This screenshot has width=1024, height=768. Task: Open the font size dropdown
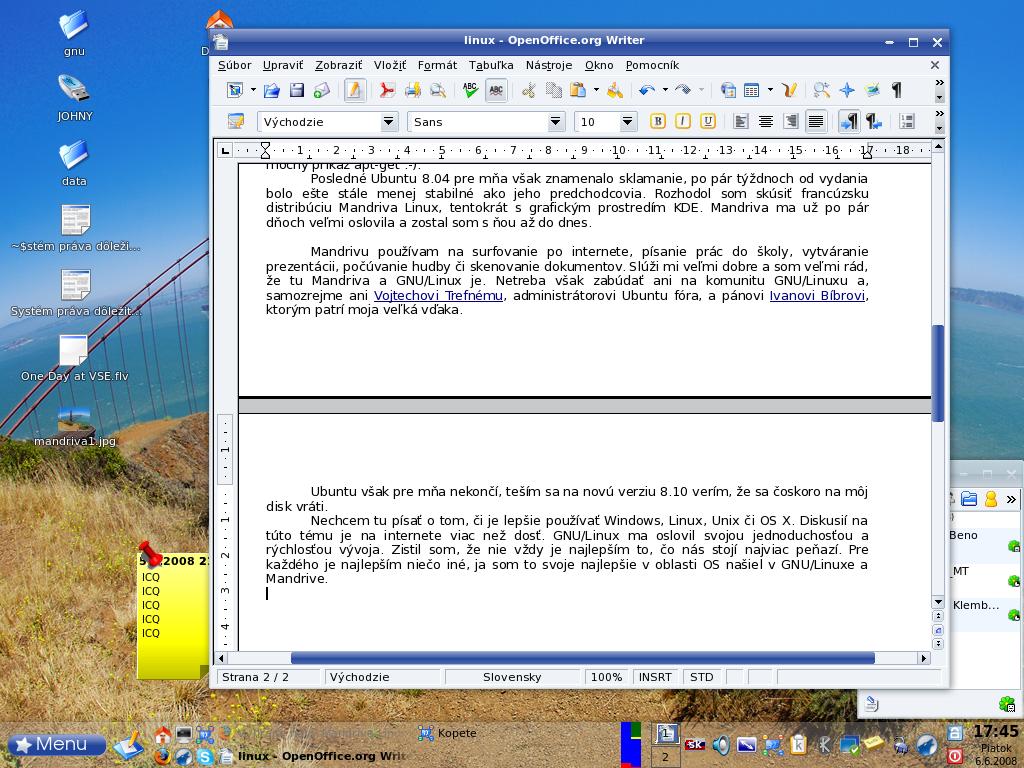coord(628,122)
